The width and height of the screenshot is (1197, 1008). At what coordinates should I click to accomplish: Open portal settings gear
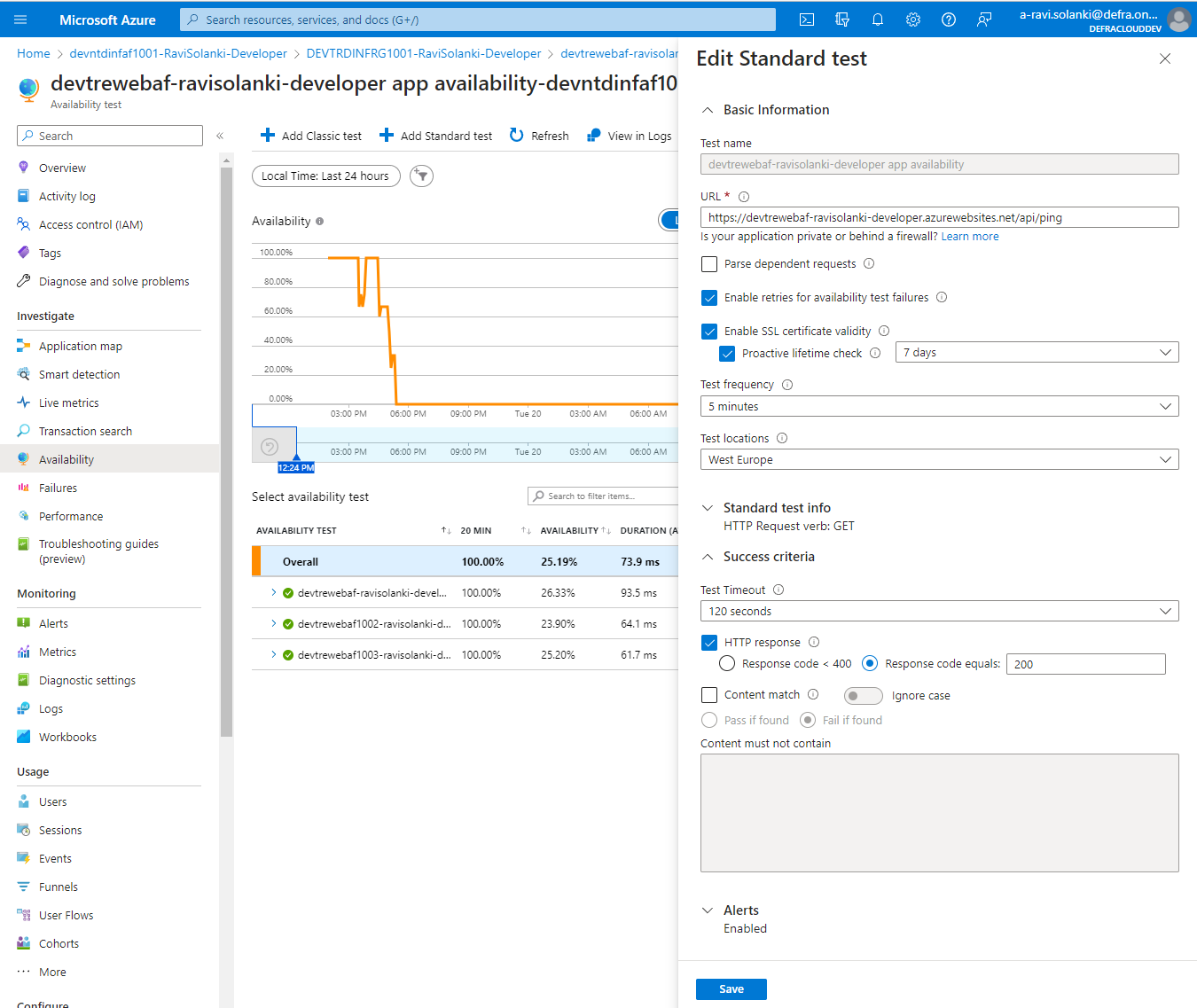coord(913,20)
